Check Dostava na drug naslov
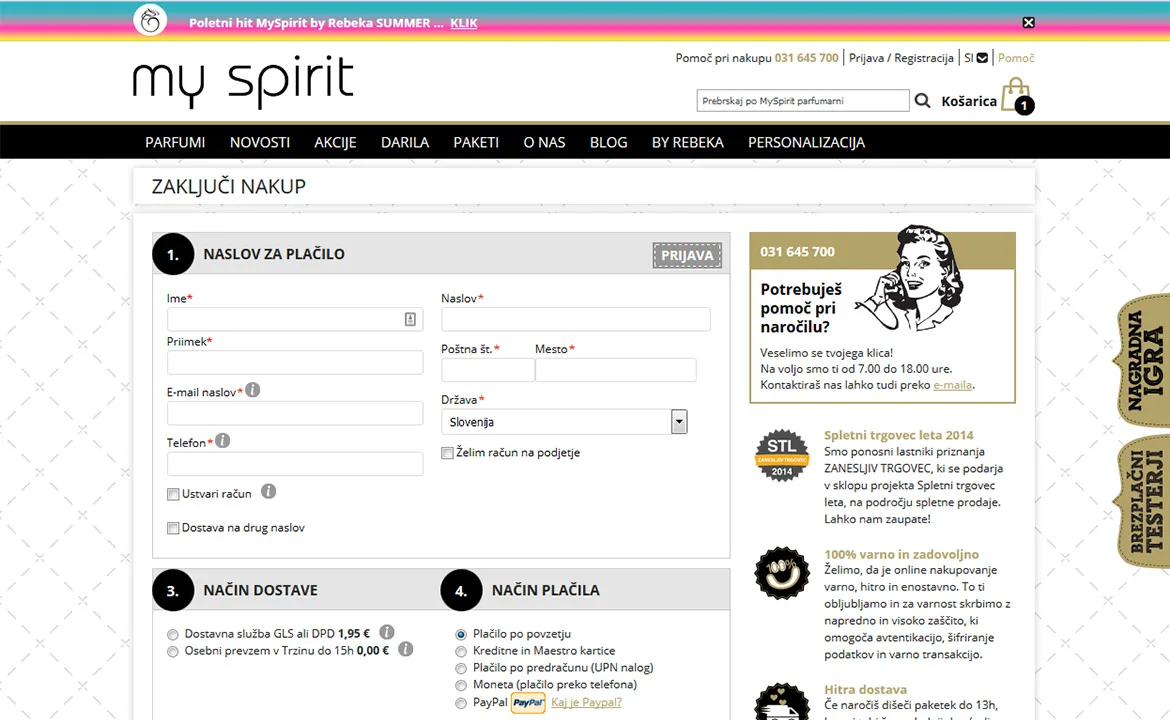This screenshot has width=1170, height=720. click(173, 528)
